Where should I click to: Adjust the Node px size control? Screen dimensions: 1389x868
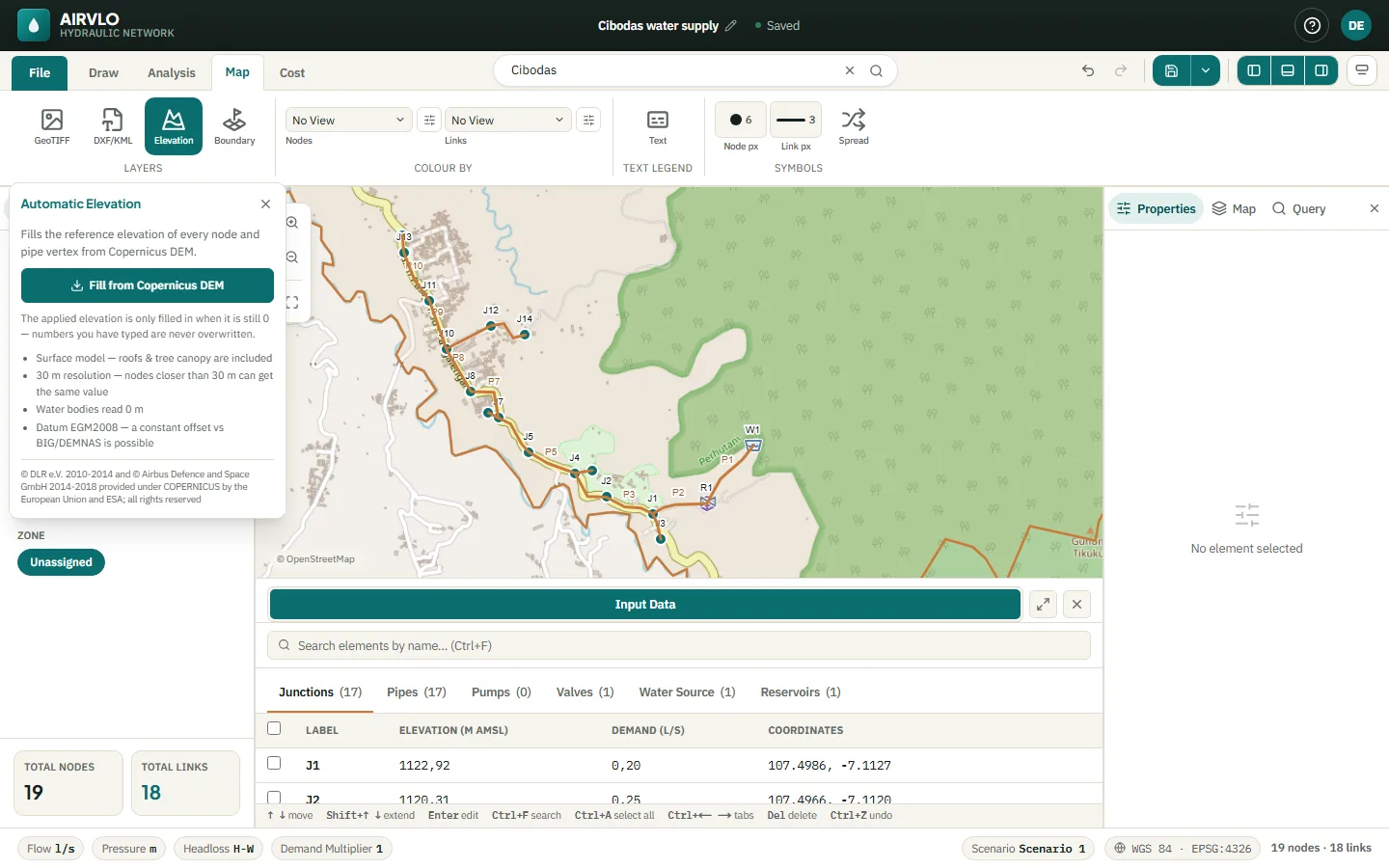coord(741,120)
